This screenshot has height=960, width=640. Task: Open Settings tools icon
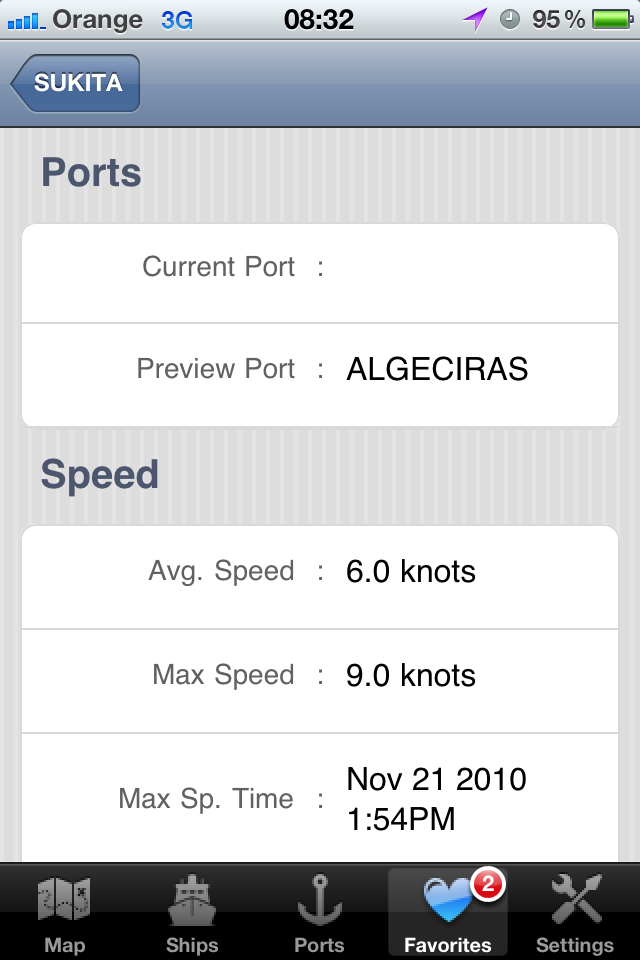click(575, 901)
